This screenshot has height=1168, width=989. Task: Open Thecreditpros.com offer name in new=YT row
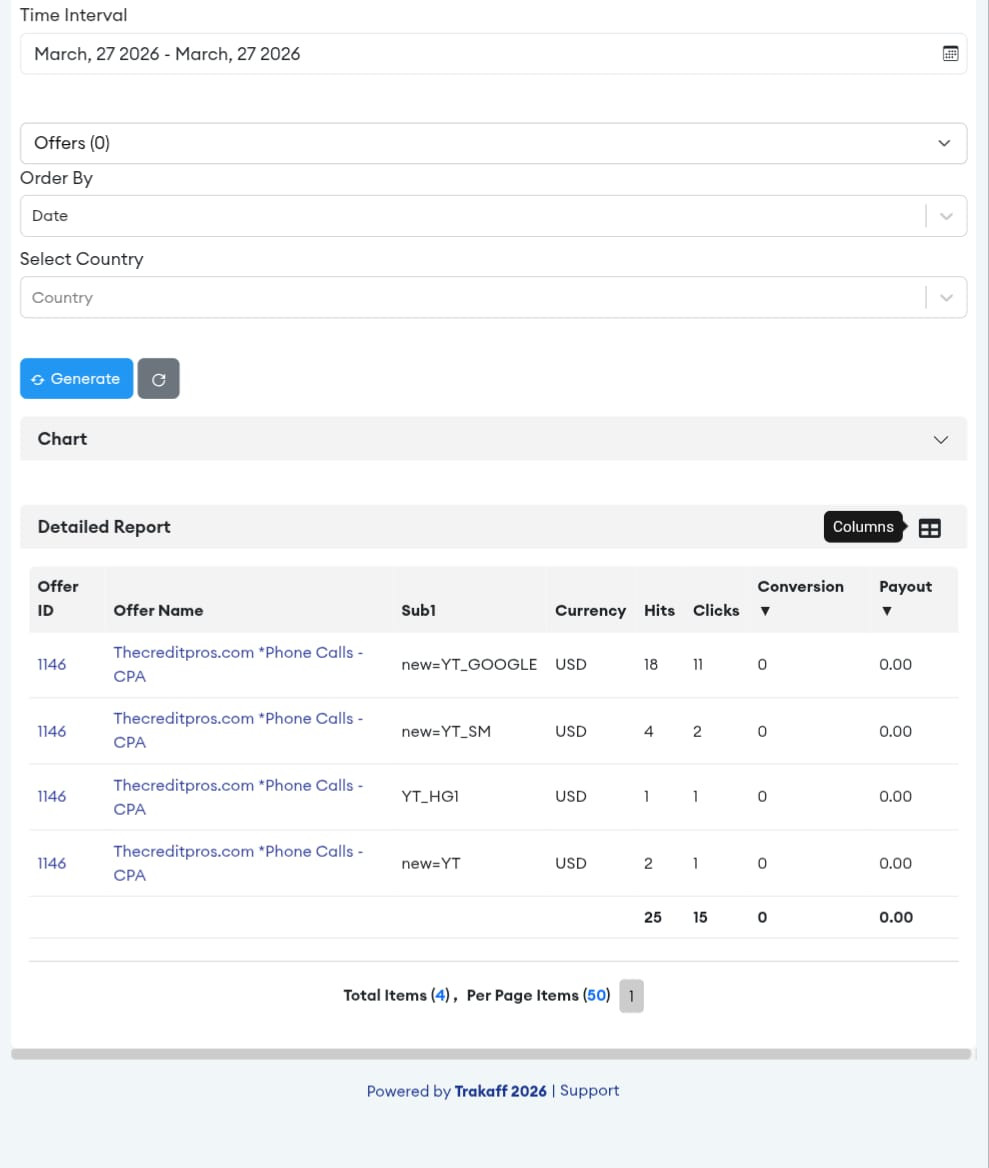pyautogui.click(x=238, y=863)
